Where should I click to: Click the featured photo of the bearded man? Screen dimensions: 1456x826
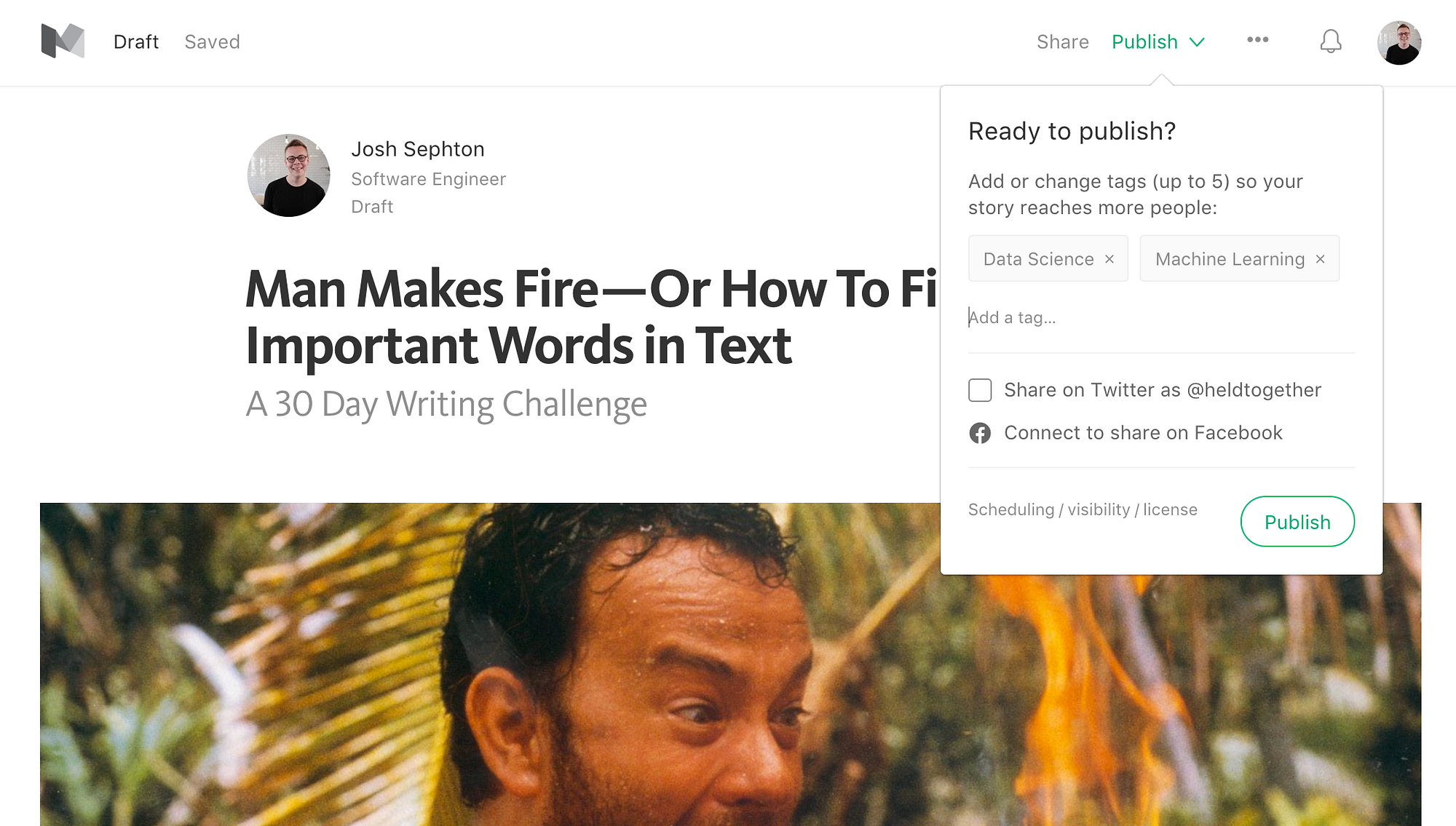[489, 664]
